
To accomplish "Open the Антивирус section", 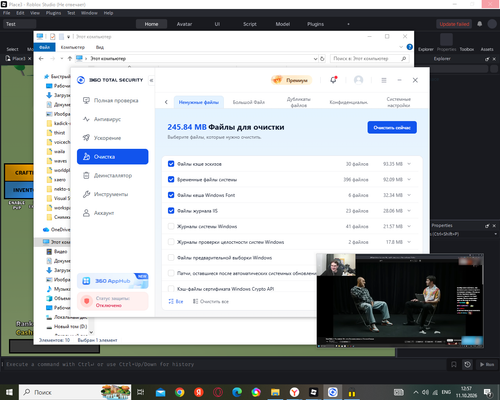I will coord(112,119).
